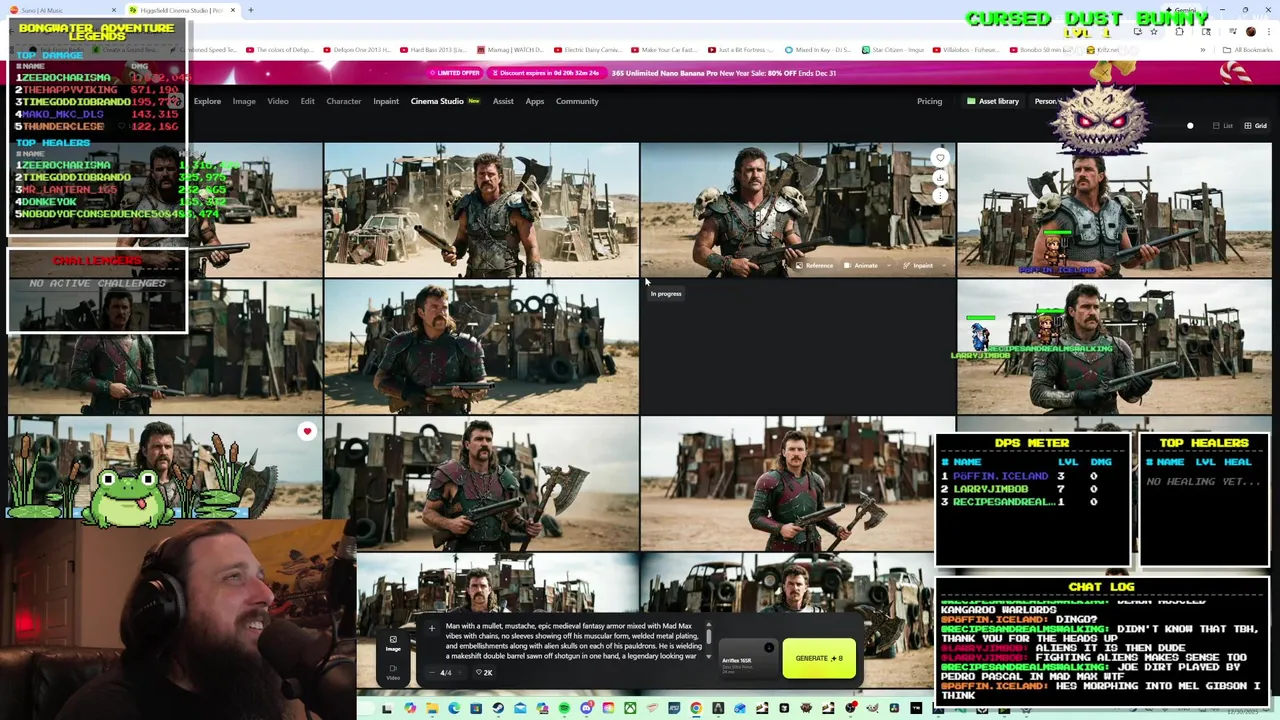Open the Mail taskbar icon
The image size is (1280, 720).
coord(520,708)
